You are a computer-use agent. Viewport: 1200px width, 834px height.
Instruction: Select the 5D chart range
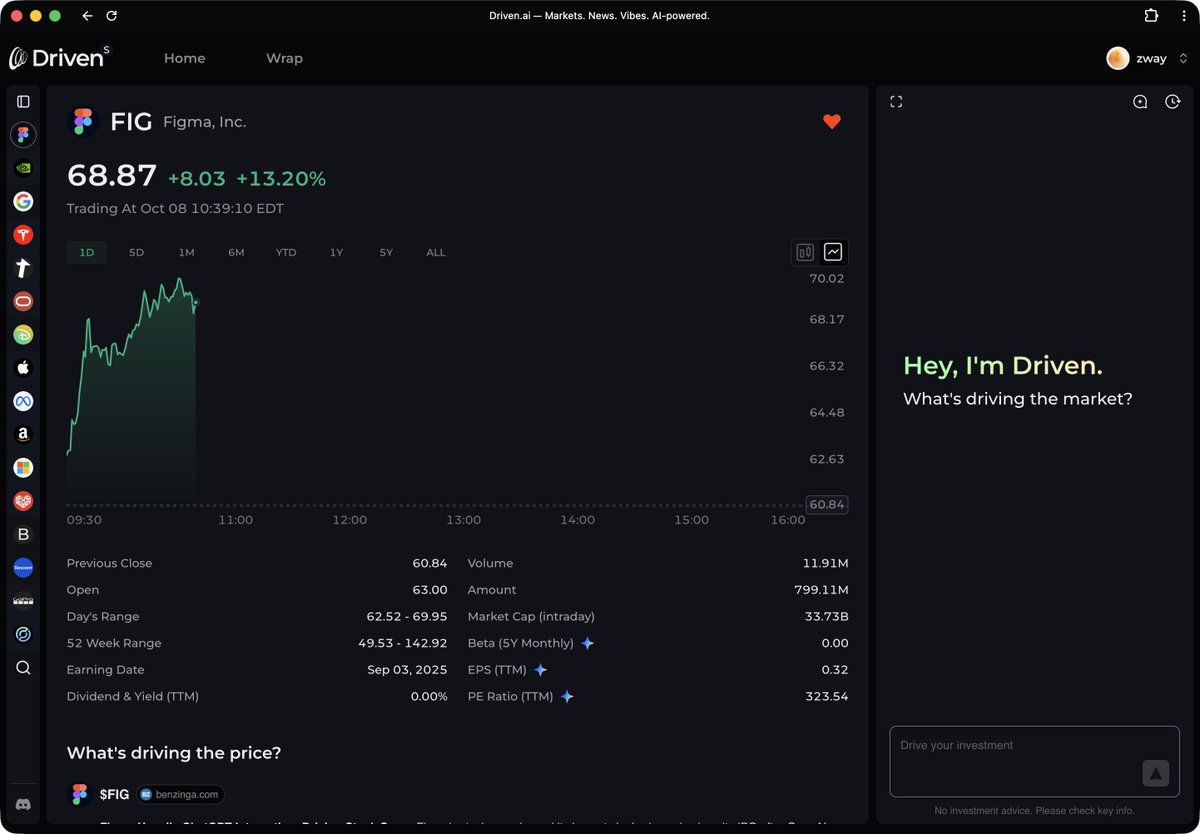point(137,253)
